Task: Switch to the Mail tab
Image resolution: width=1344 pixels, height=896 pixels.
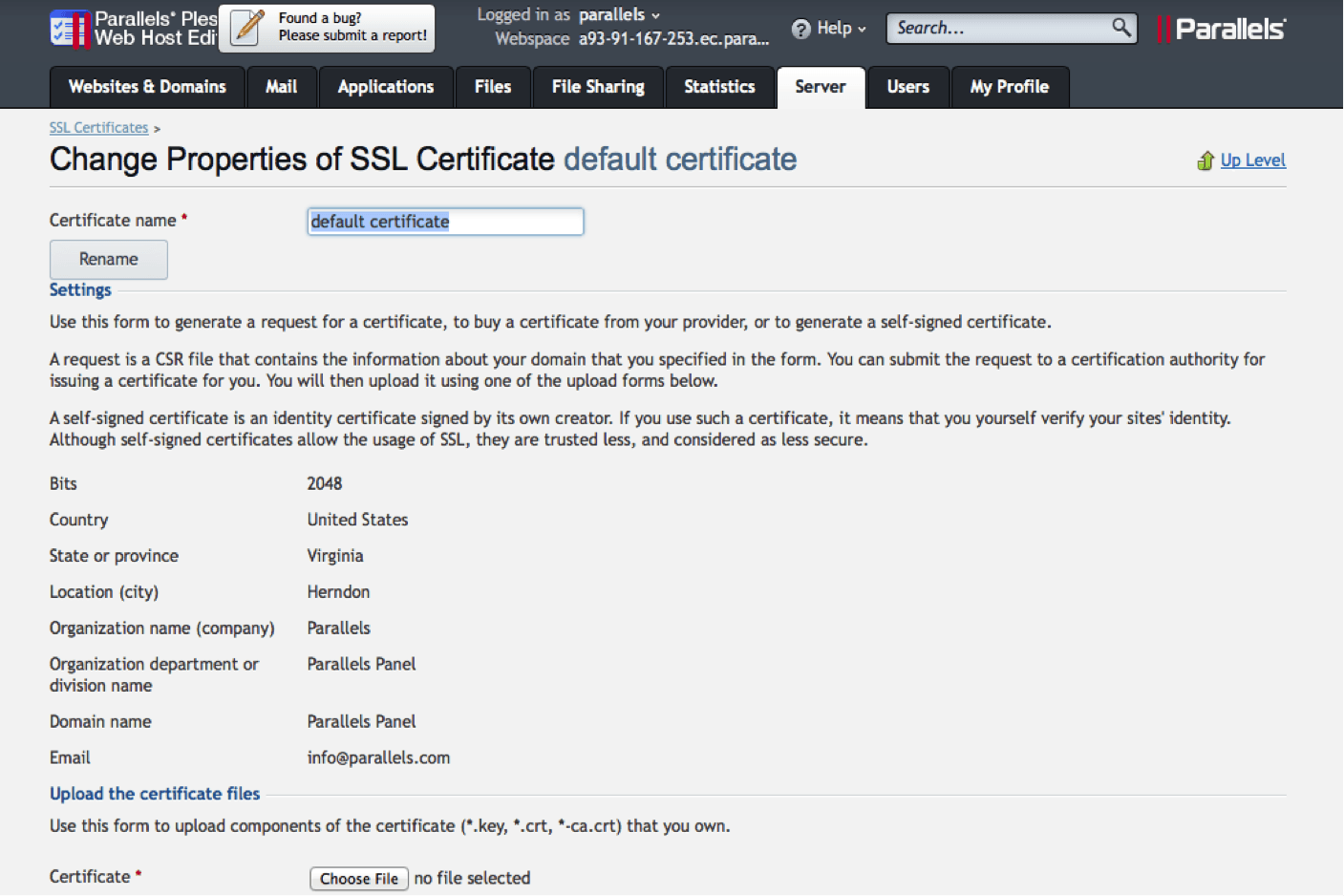Action: [281, 87]
